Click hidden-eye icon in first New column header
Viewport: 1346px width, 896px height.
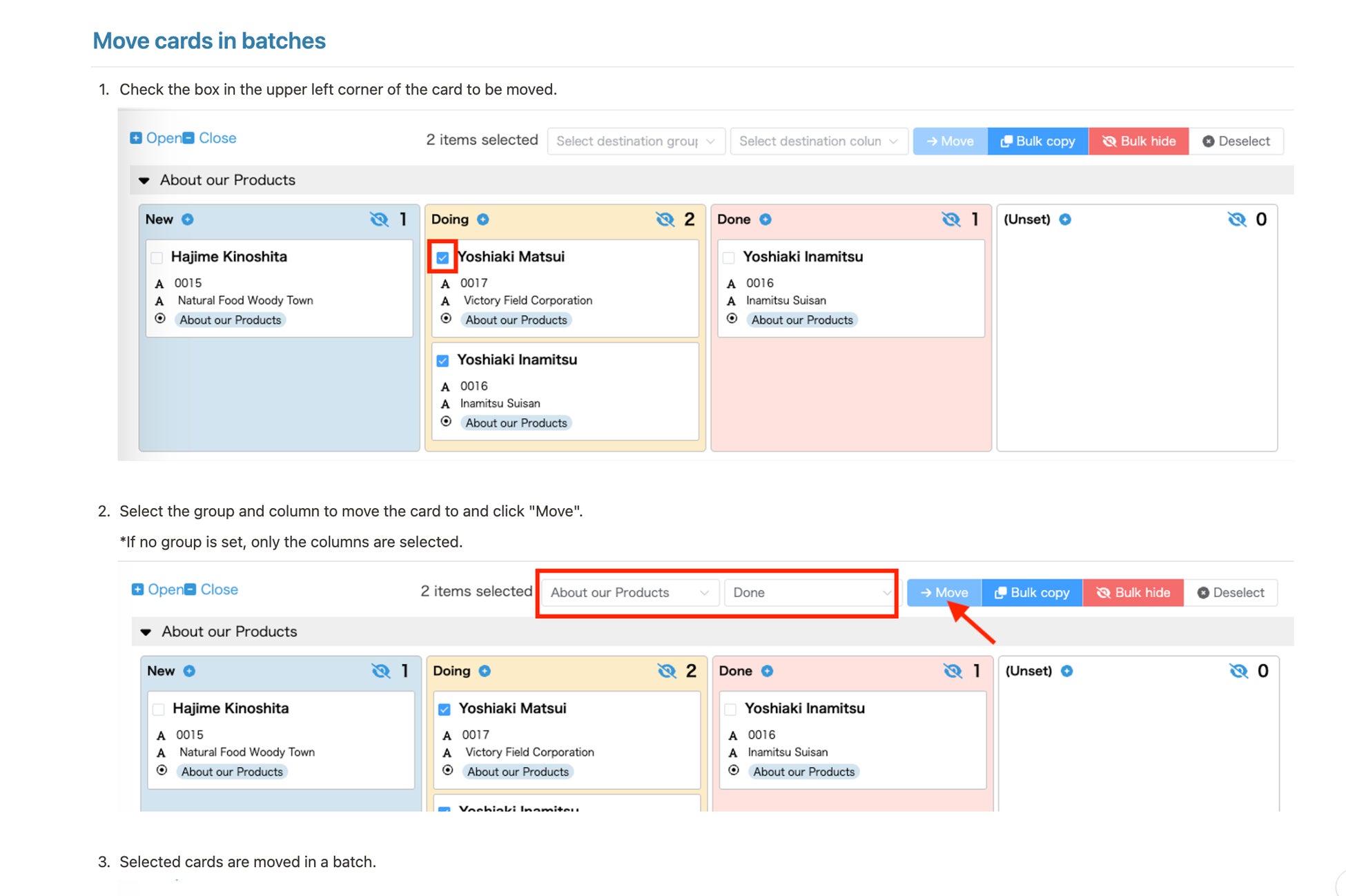click(x=379, y=220)
